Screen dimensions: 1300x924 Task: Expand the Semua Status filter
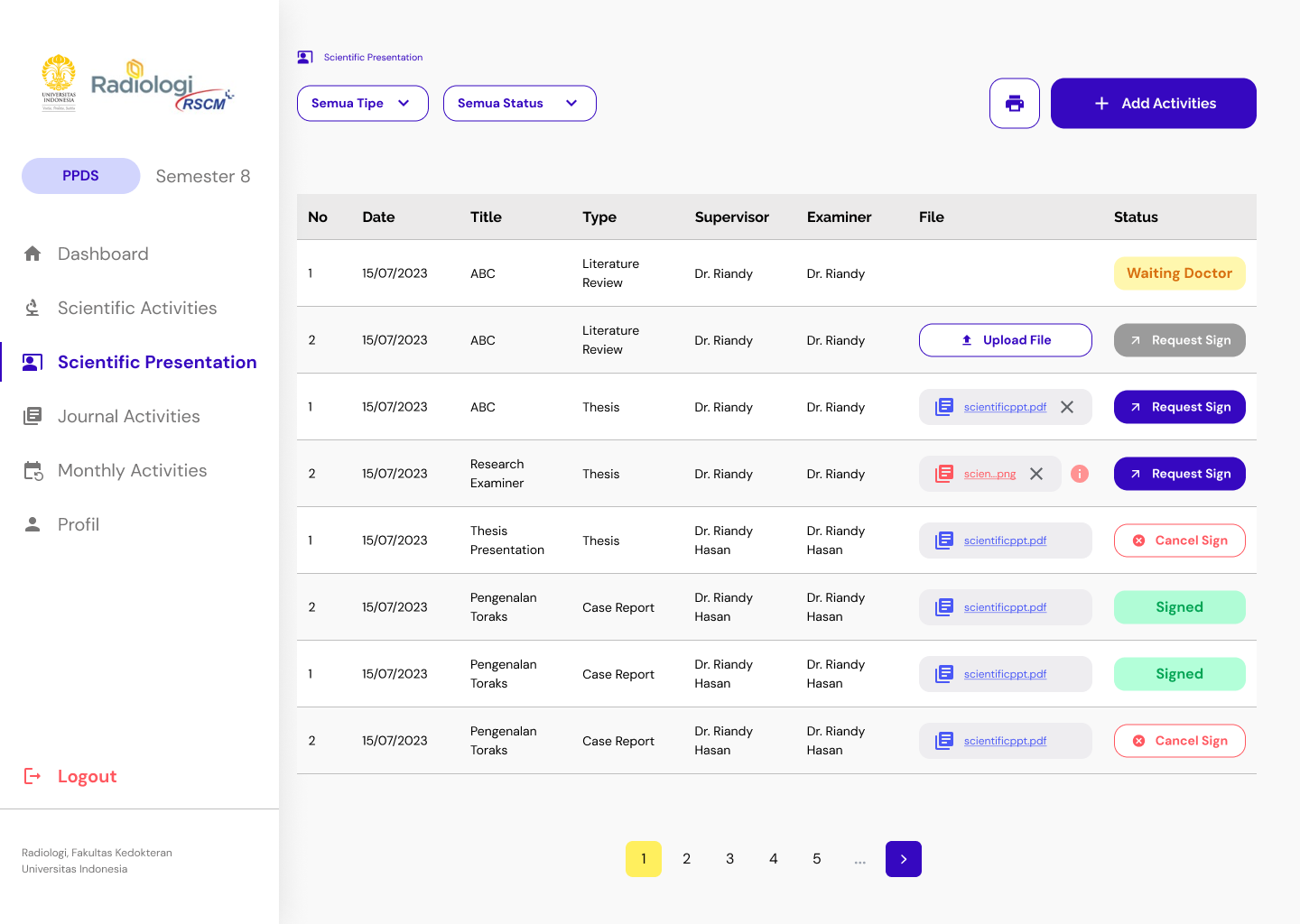pyautogui.click(x=519, y=103)
